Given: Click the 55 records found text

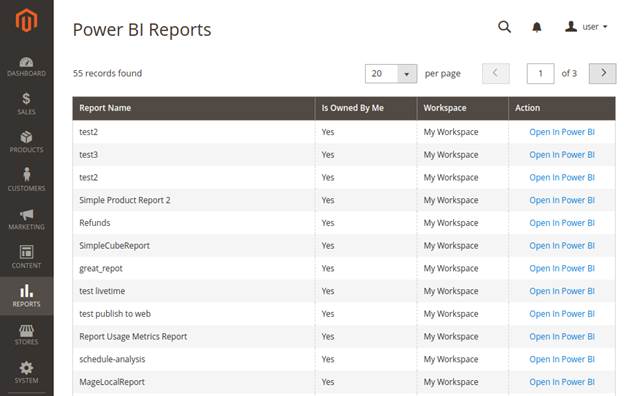Looking at the screenshot, I should pos(107,73).
